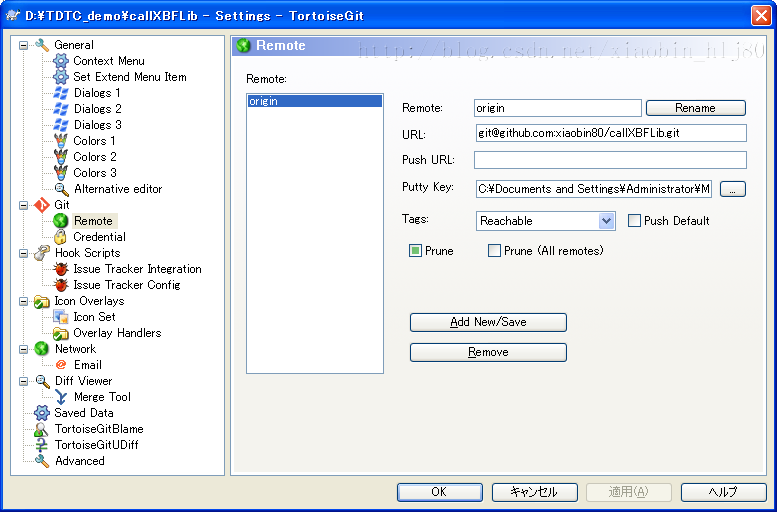Click the Rename button
777x512 pixels.
point(696,108)
